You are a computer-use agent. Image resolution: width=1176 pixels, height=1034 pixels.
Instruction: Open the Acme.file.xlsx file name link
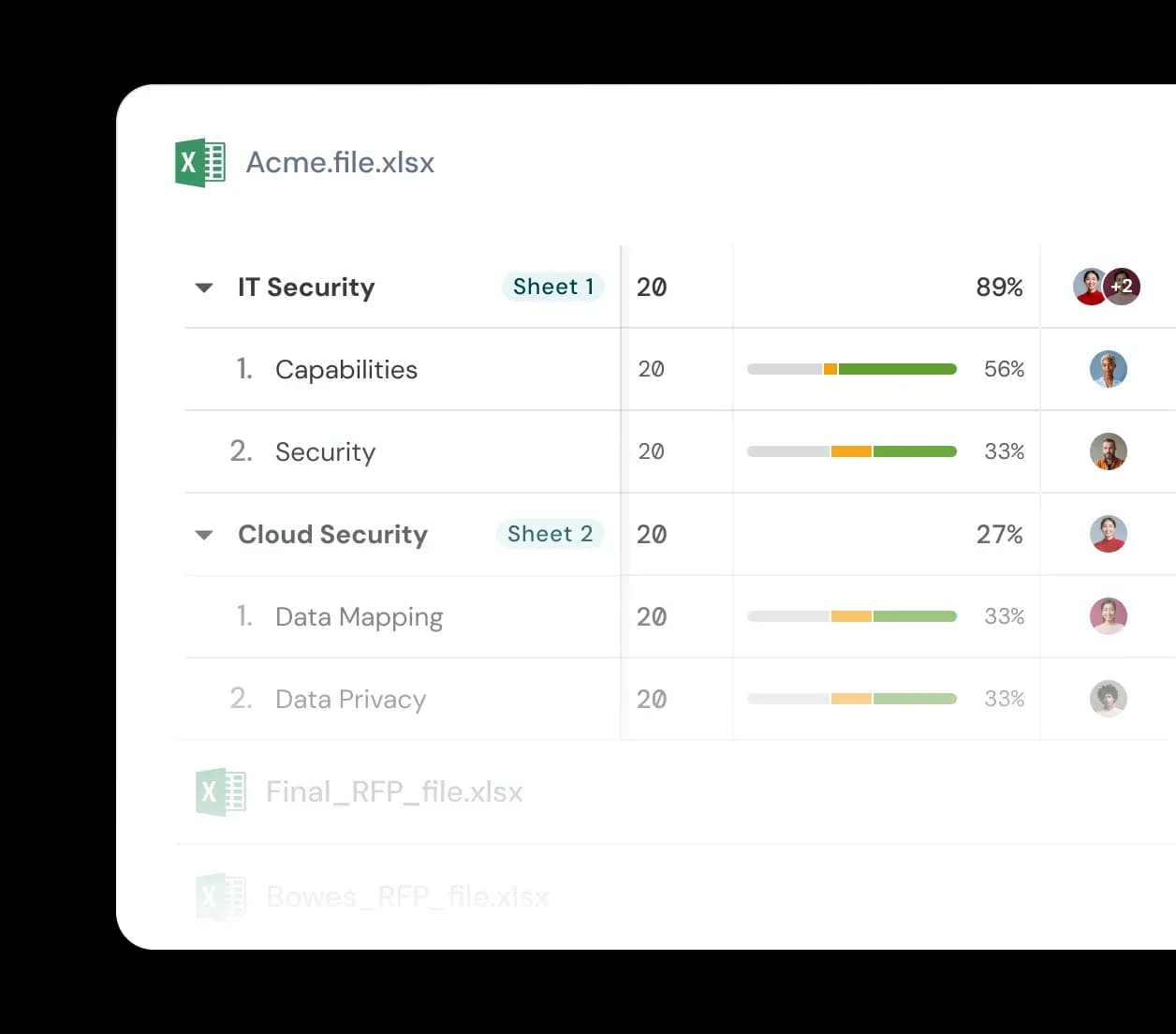coord(340,162)
